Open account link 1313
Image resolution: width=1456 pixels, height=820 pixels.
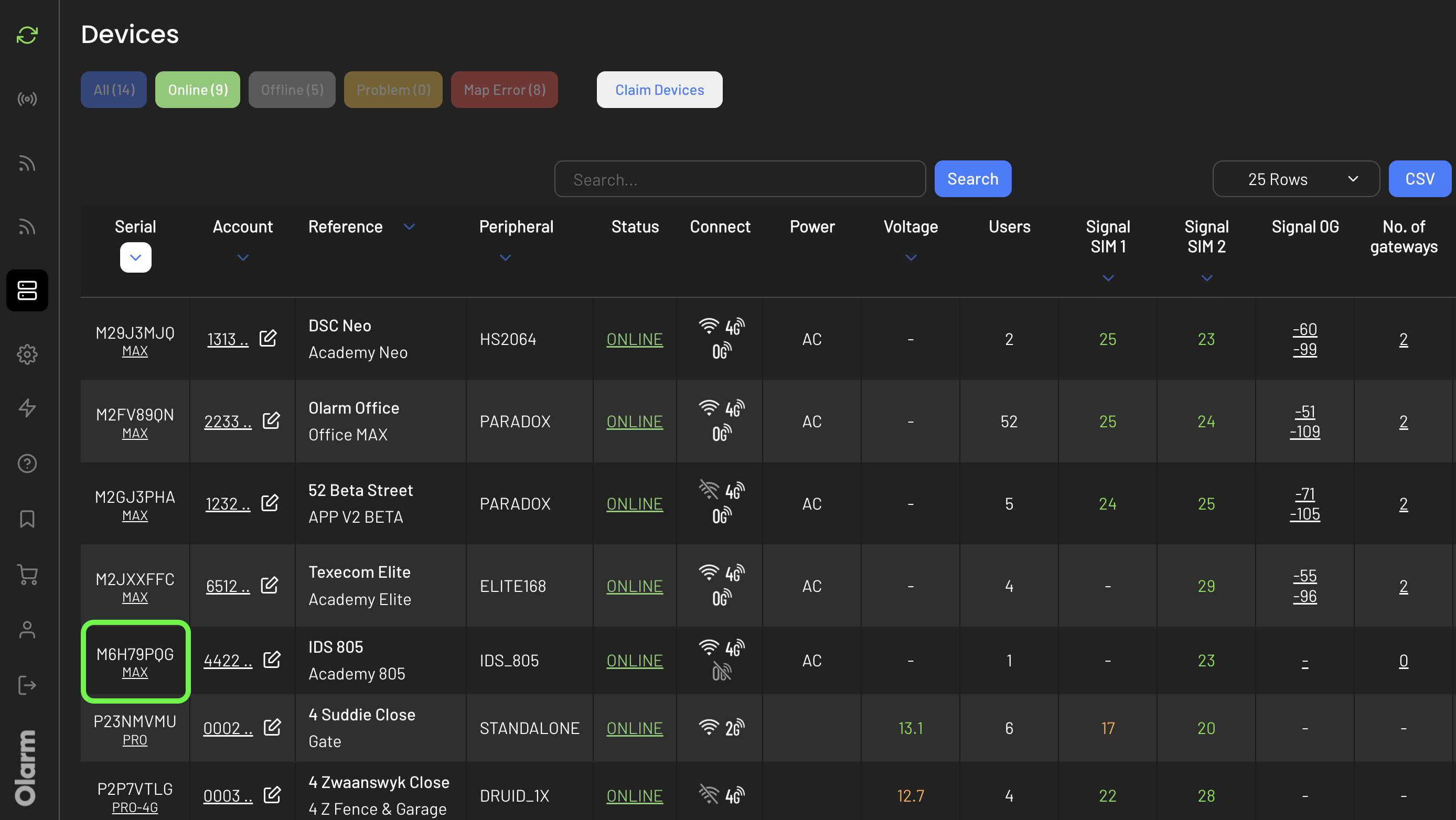(x=228, y=339)
